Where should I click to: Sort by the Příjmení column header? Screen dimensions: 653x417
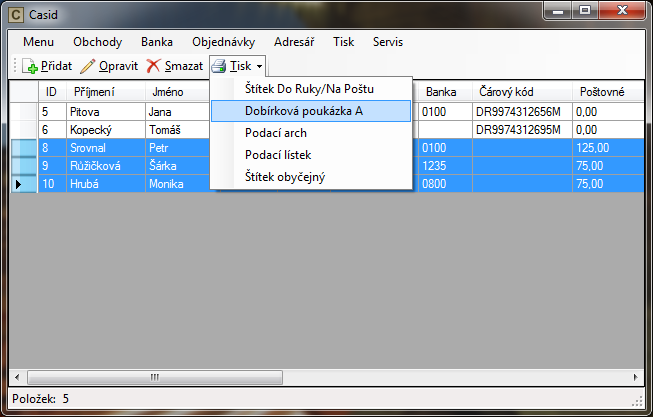coord(106,92)
